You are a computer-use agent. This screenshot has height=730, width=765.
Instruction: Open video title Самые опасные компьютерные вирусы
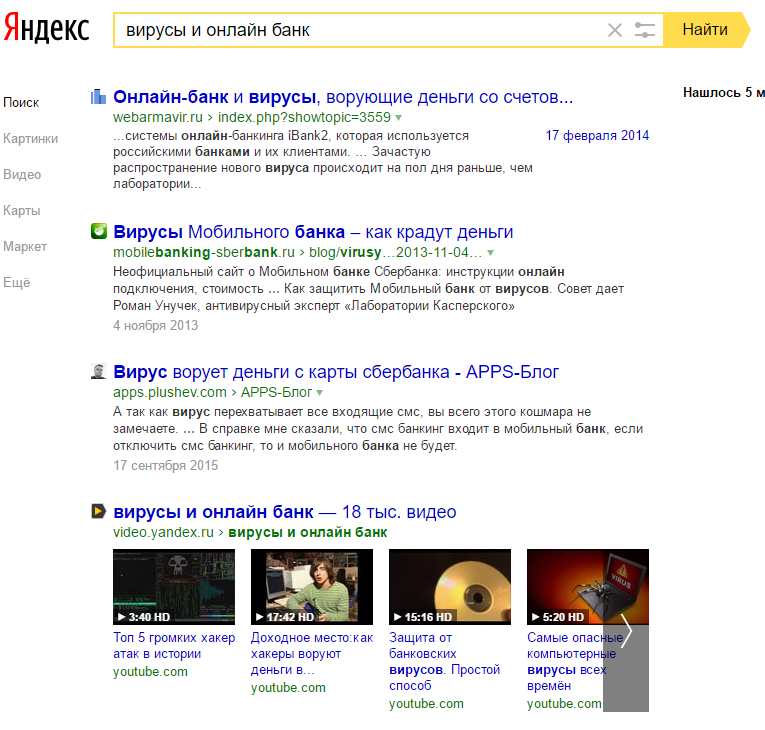(x=575, y=662)
